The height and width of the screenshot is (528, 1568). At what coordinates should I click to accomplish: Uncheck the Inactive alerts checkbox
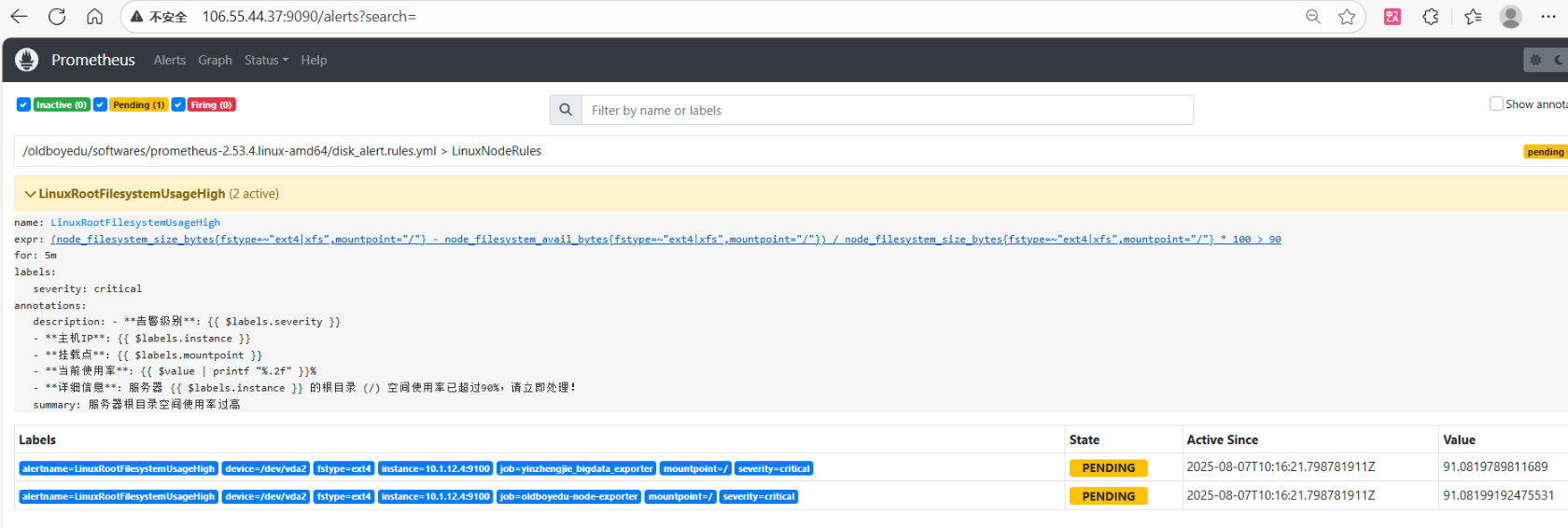click(23, 104)
